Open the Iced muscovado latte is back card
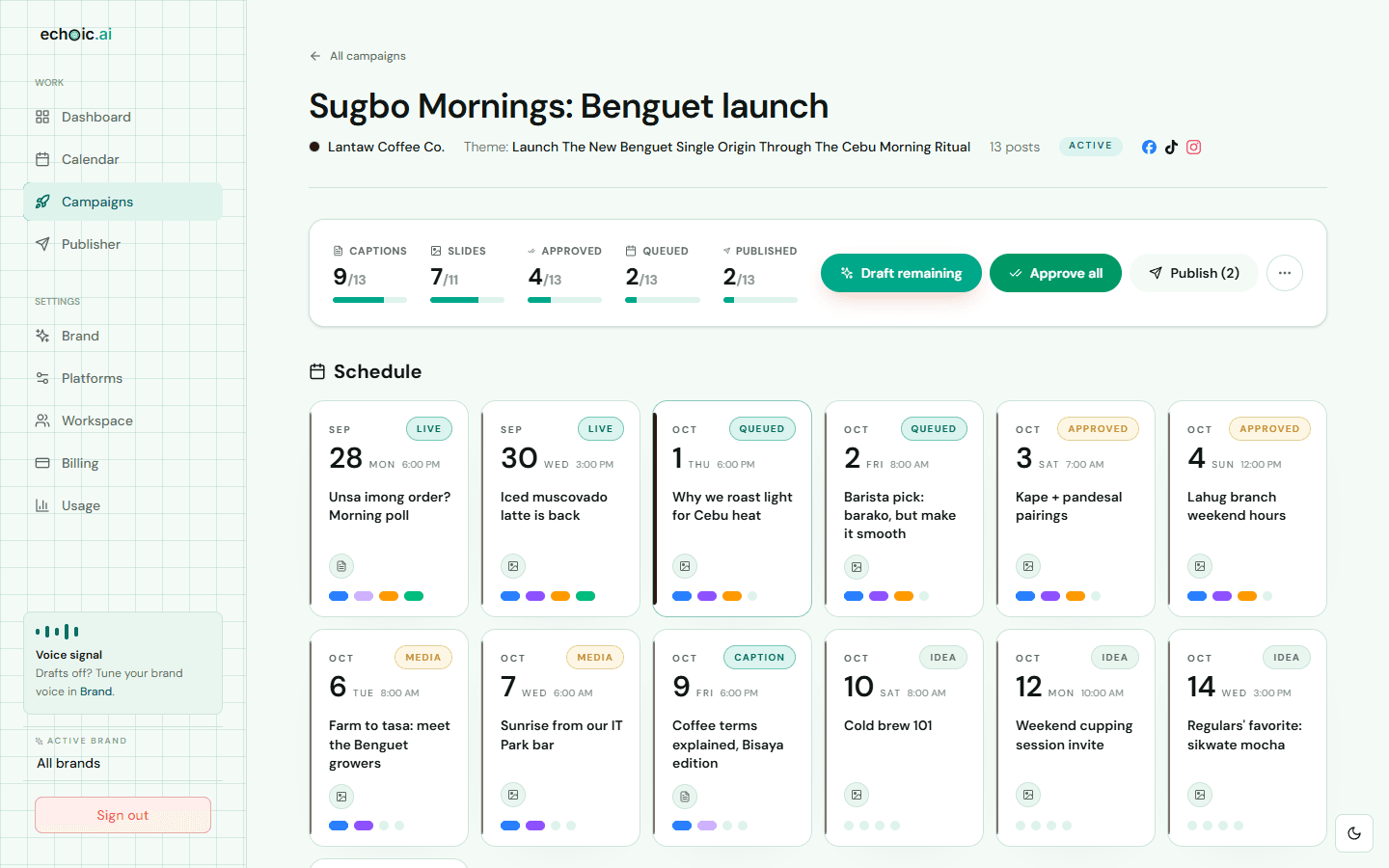1389x868 pixels. coord(560,509)
